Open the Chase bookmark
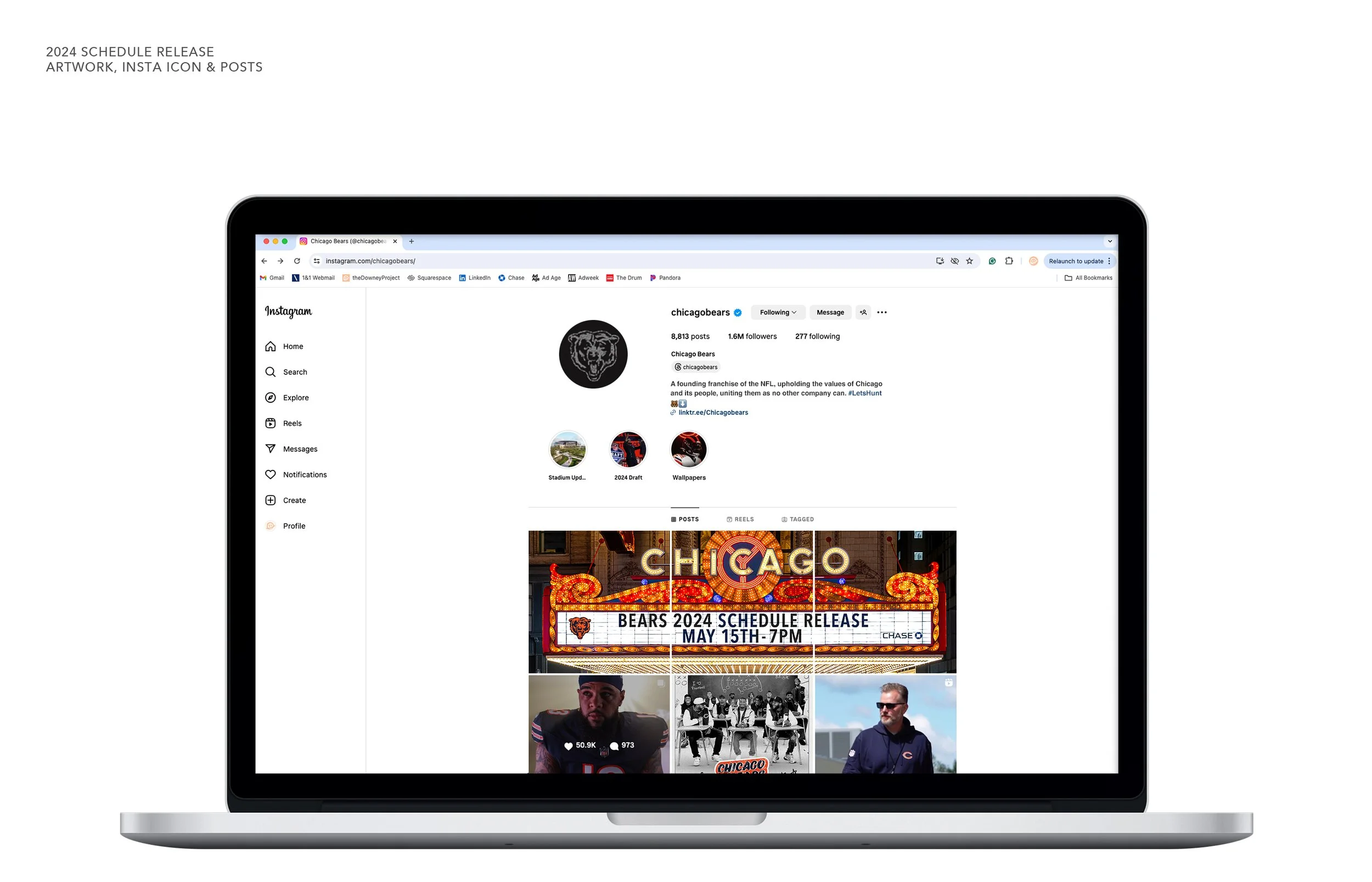Screen dimensions: 1372x882 coord(511,278)
